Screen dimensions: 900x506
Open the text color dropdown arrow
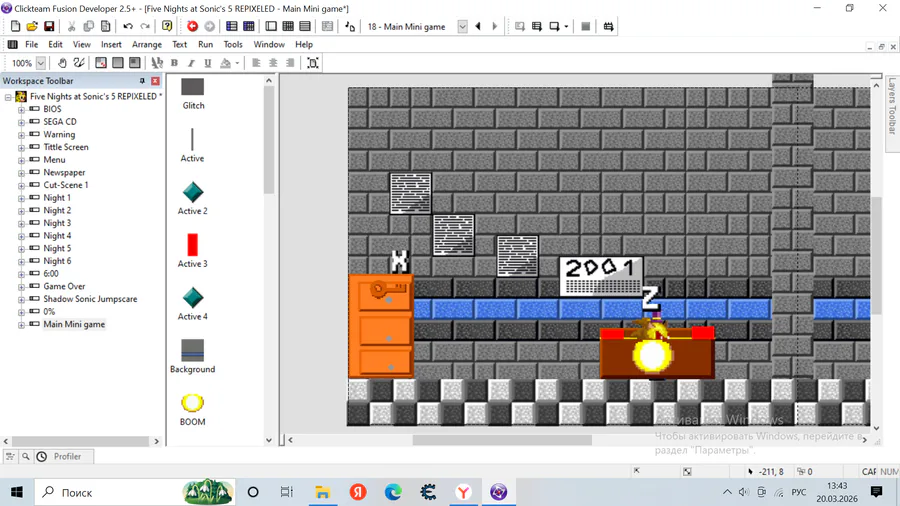tap(237, 63)
